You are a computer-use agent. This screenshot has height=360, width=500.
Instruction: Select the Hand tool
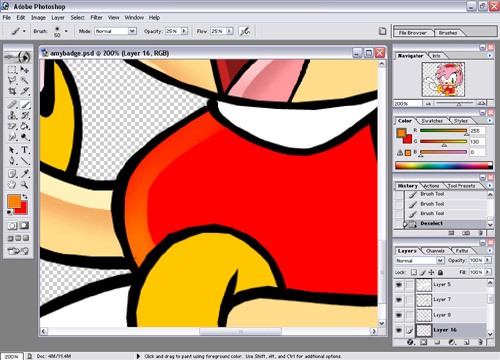tap(12, 184)
